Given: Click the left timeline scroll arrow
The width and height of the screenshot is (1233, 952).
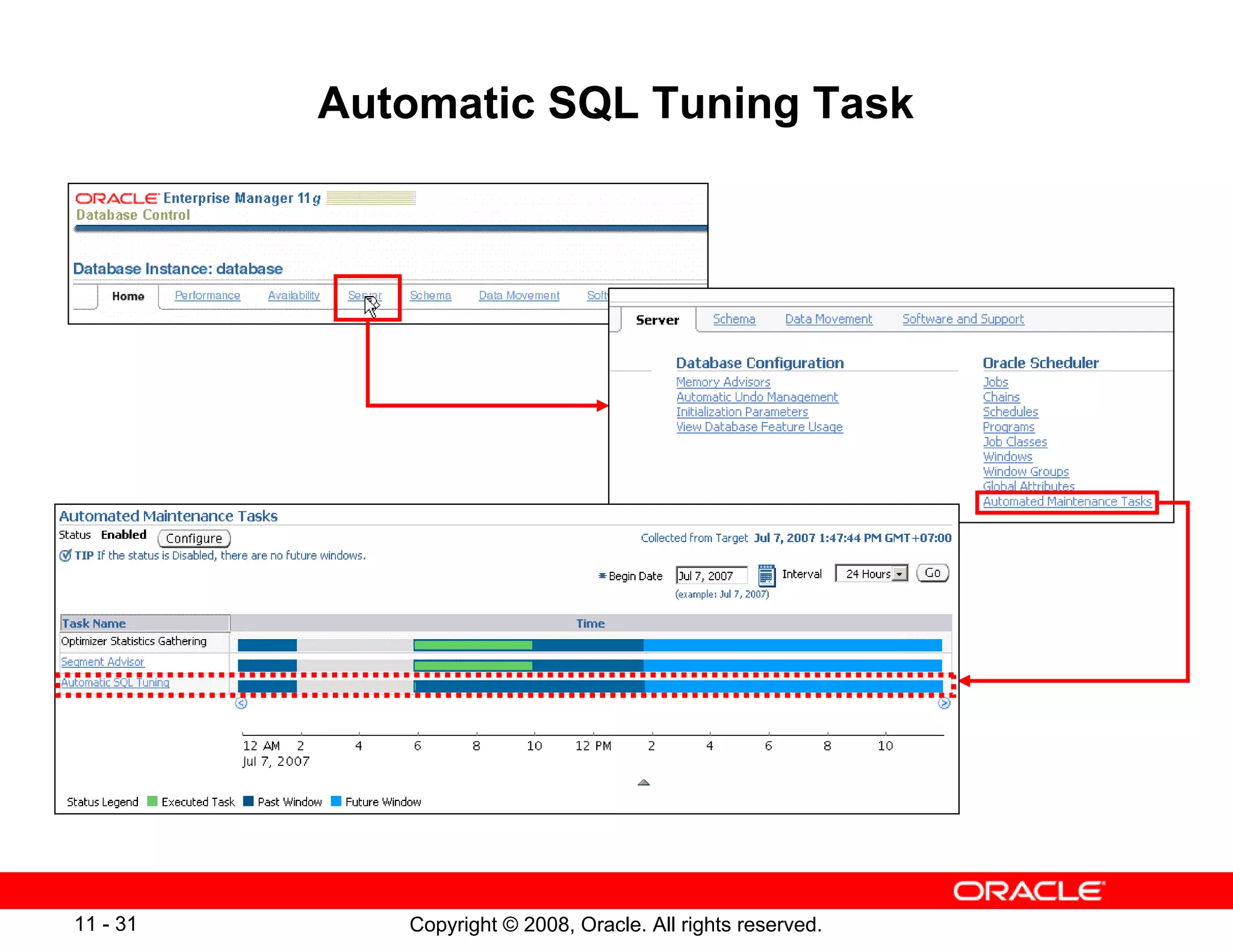Looking at the screenshot, I should click(x=241, y=703).
